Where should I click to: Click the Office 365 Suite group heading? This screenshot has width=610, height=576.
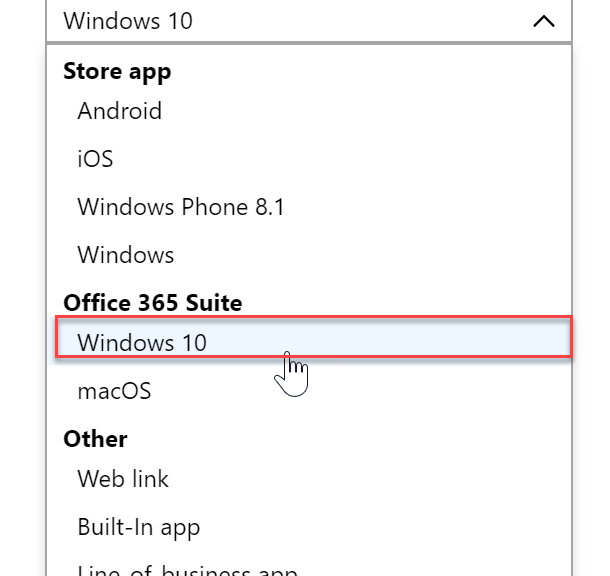pos(152,303)
